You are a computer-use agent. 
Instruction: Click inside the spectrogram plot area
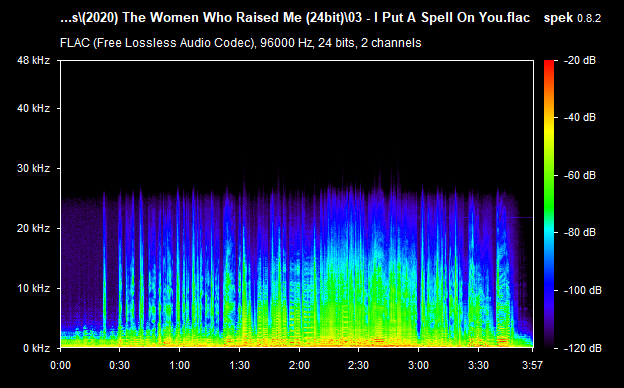click(x=297, y=204)
